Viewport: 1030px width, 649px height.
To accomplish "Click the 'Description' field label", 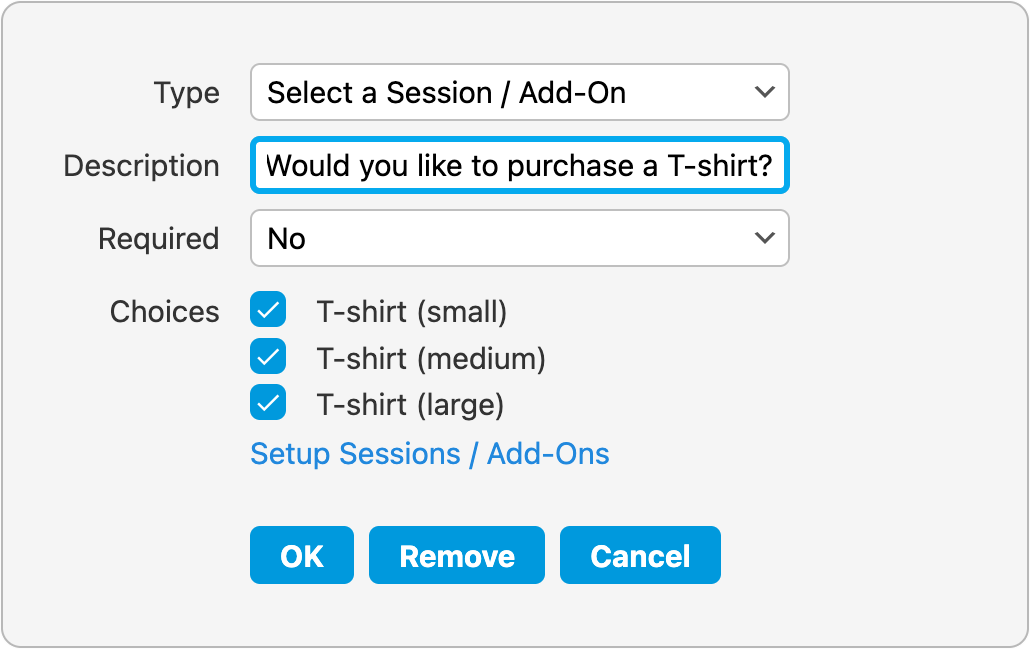I will (x=141, y=166).
